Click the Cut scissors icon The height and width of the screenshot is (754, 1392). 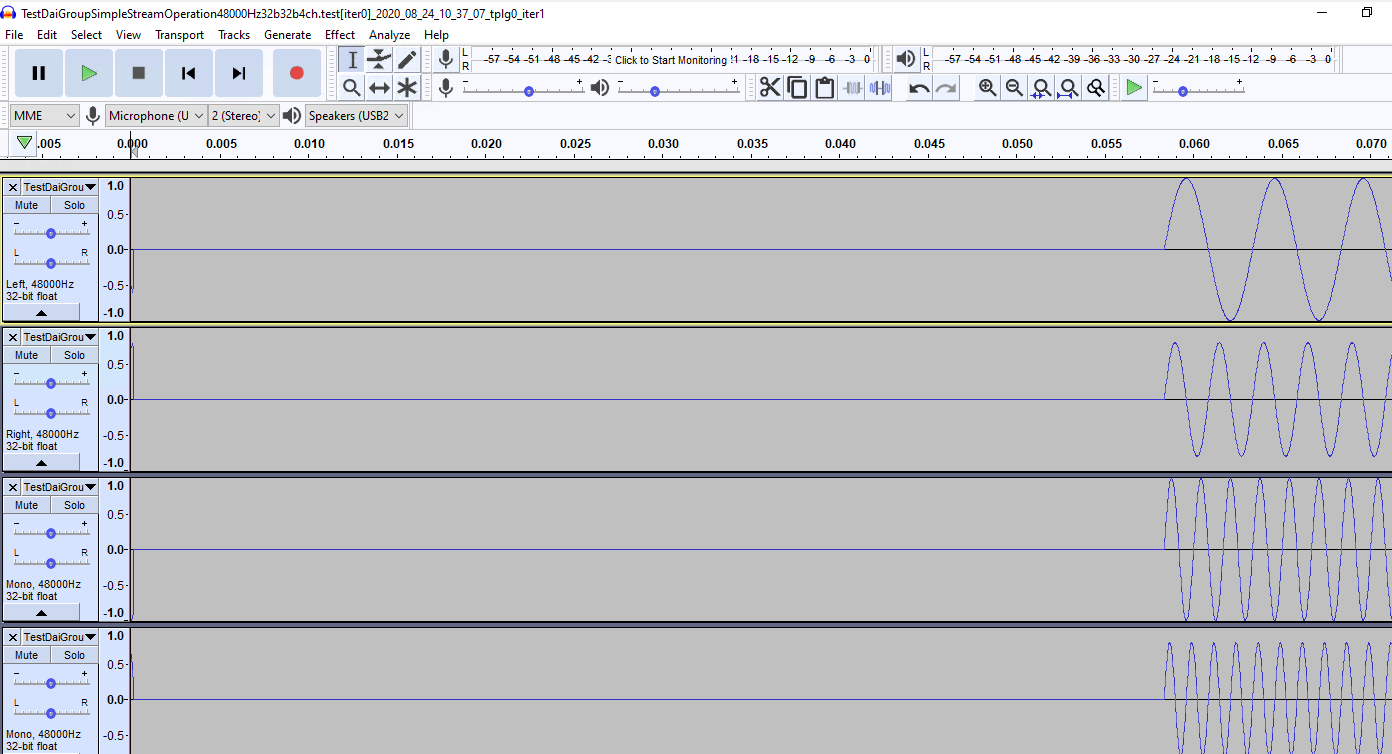point(770,88)
